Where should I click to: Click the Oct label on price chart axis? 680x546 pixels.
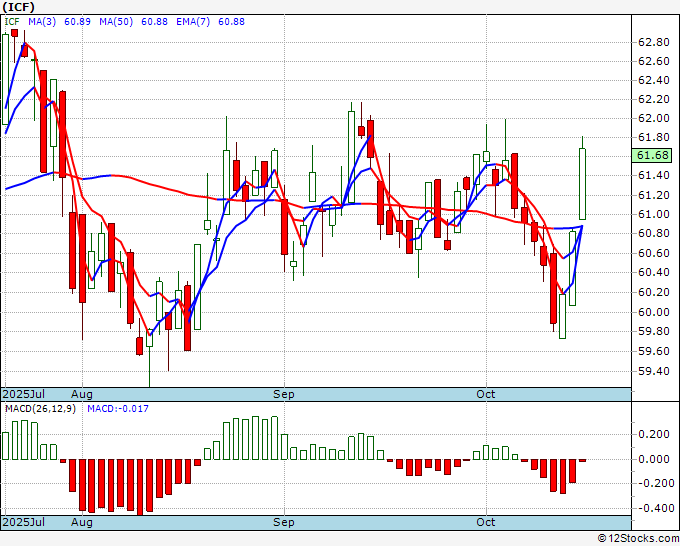(486, 394)
